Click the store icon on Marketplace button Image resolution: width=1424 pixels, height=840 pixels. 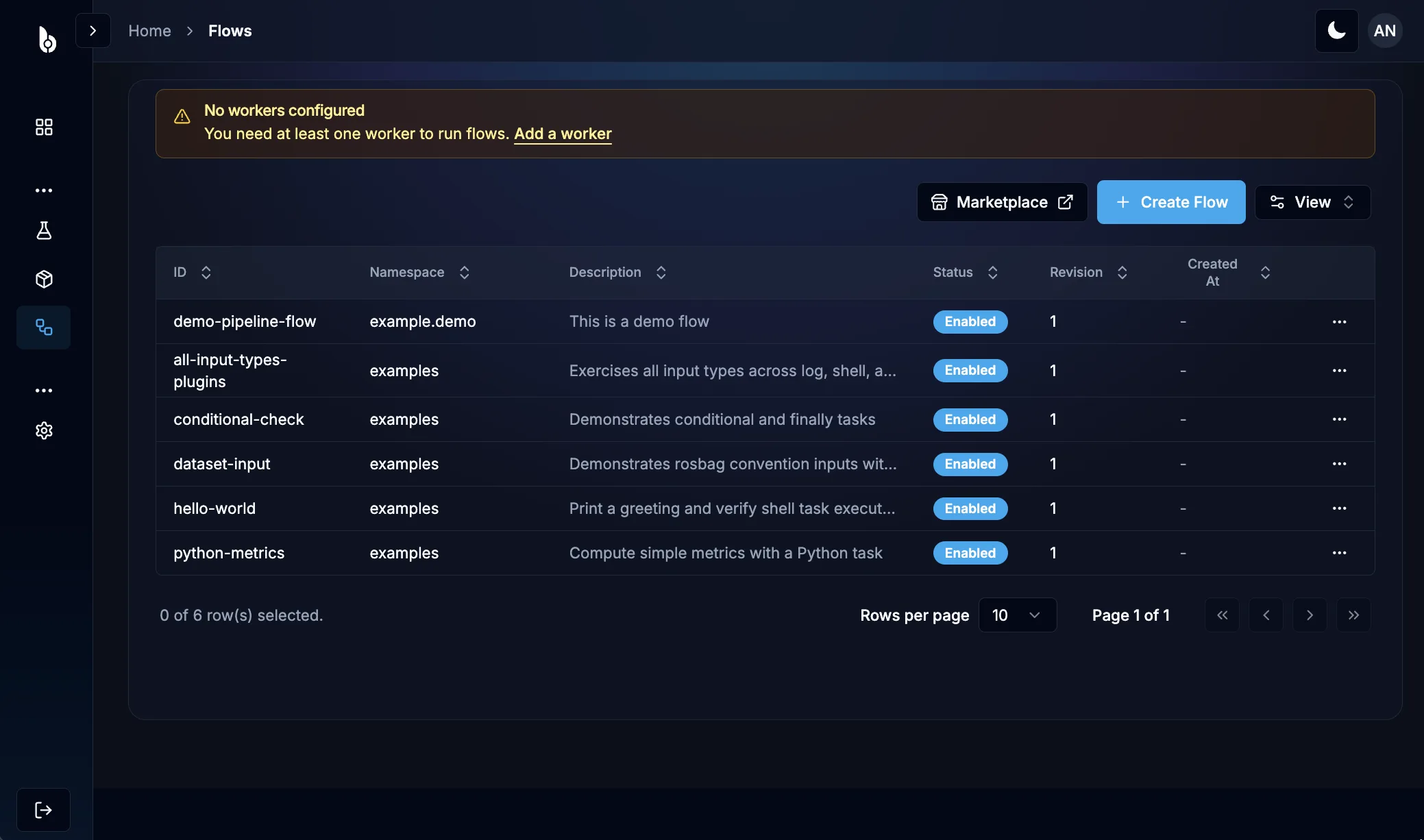tap(940, 202)
